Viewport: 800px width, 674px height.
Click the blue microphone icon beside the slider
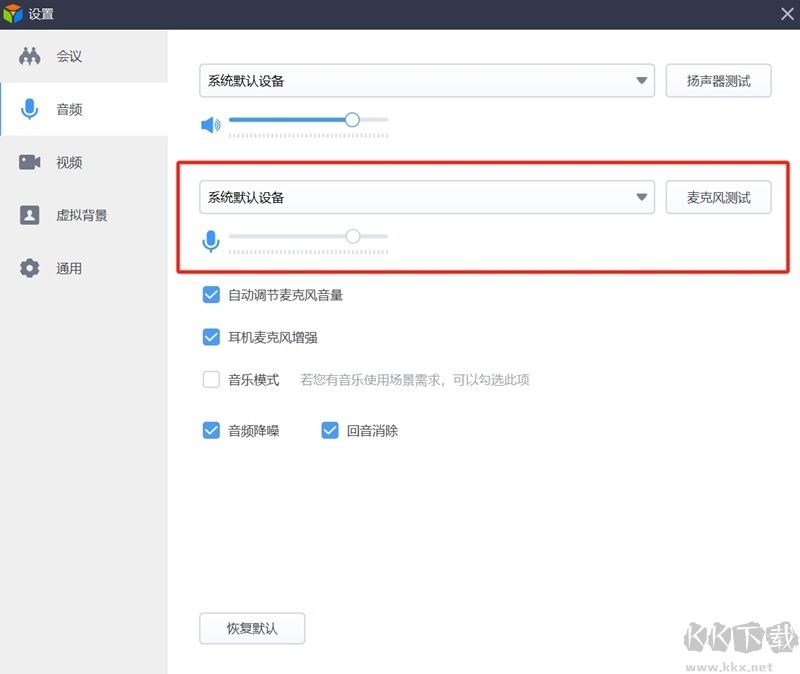[x=210, y=241]
